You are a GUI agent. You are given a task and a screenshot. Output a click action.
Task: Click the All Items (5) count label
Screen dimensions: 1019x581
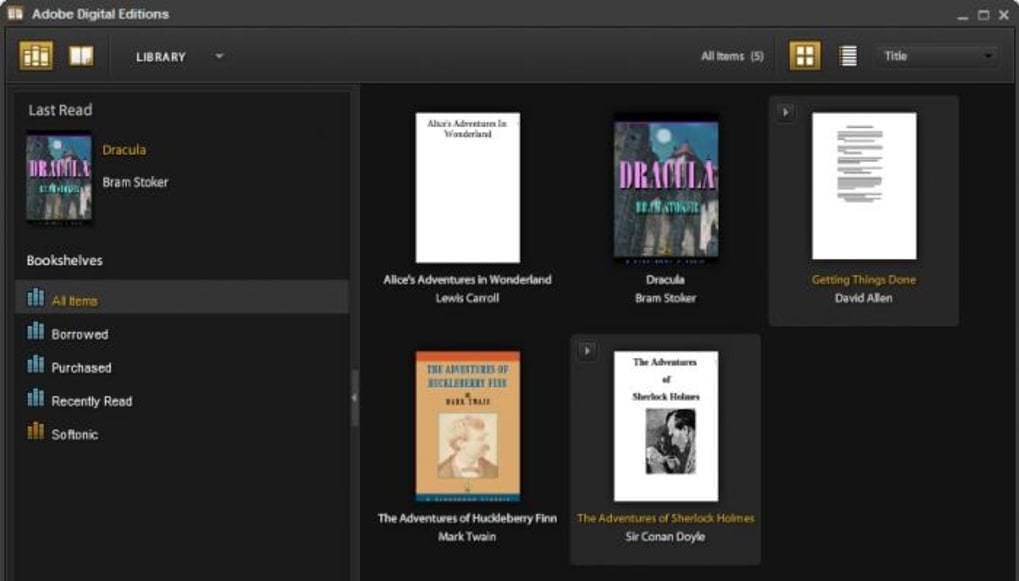point(732,57)
